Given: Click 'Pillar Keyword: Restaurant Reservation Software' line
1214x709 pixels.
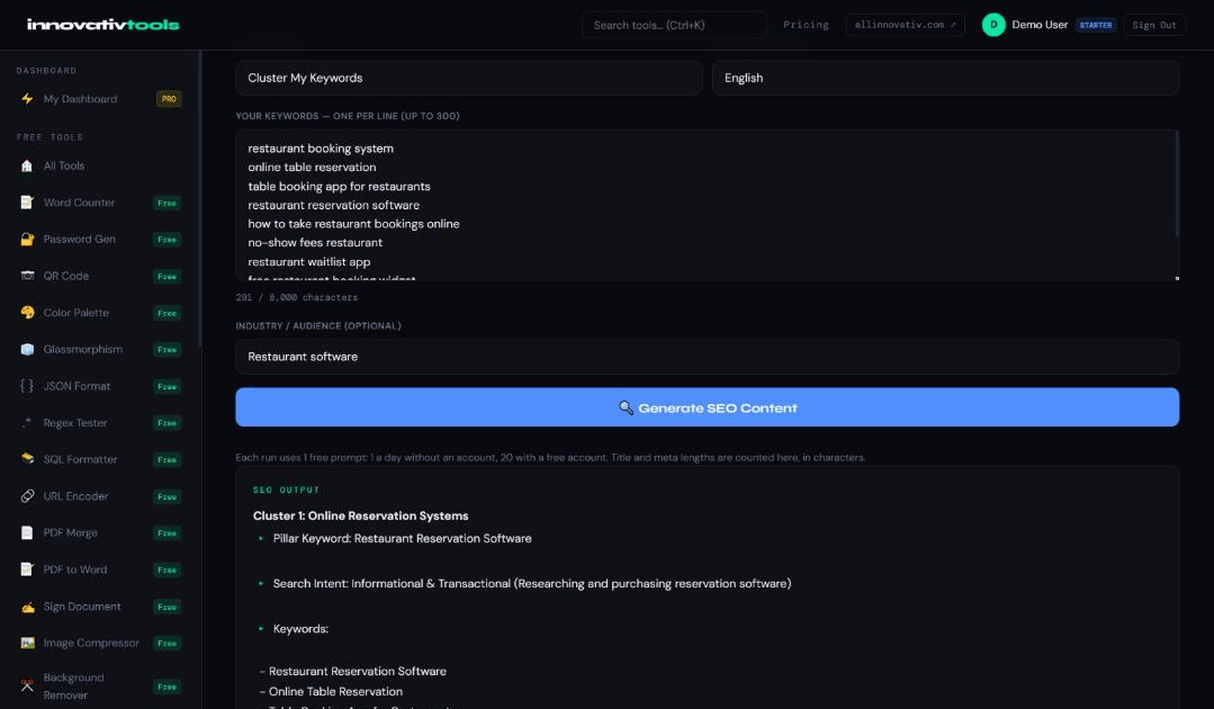Looking at the screenshot, I should [x=402, y=539].
